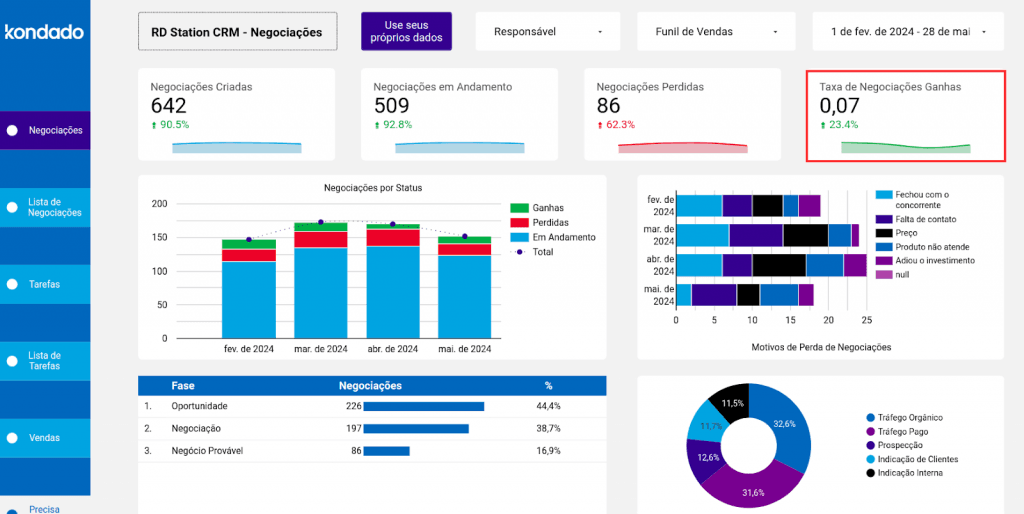Go to the Tarefas sidebar page
Viewport: 1024px width, 514px height.
pyautogui.click(x=45, y=284)
